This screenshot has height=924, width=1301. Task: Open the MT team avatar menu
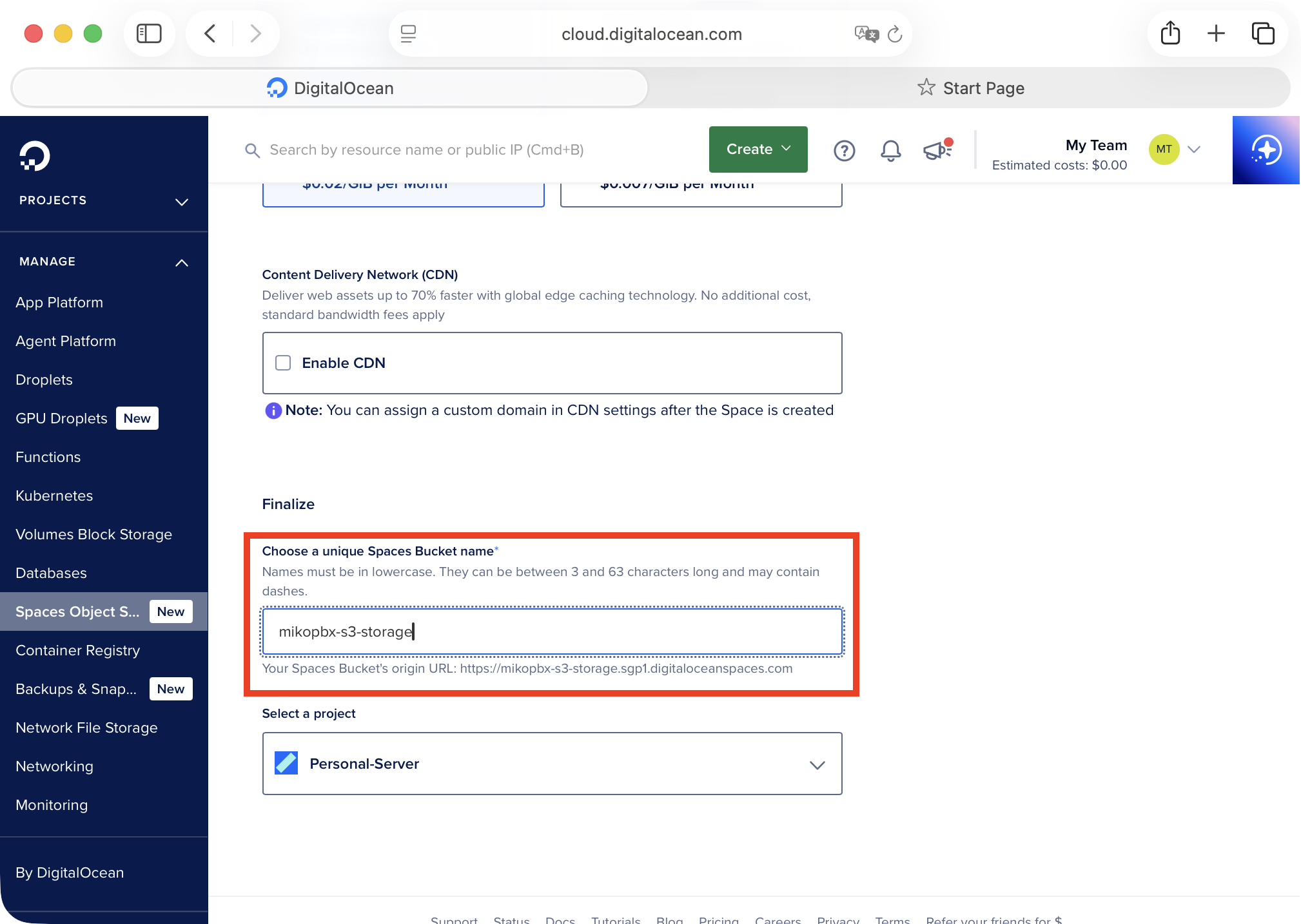point(1164,149)
